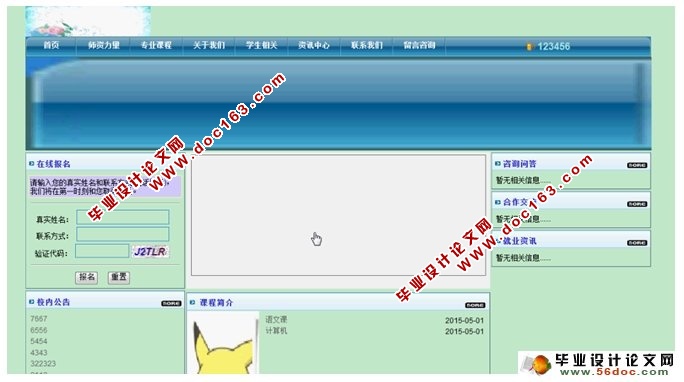Open 联系我们 menu item

[367, 45]
